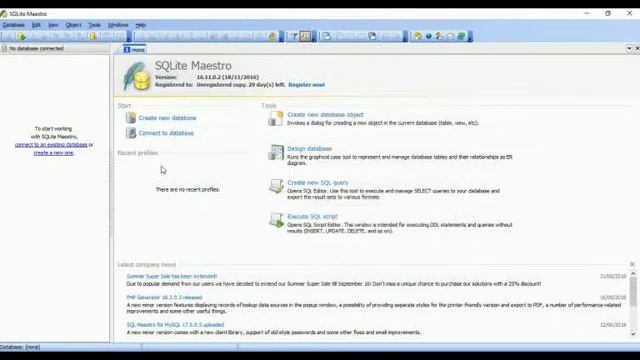
Task: Open the Windows menu
Action: point(118,25)
